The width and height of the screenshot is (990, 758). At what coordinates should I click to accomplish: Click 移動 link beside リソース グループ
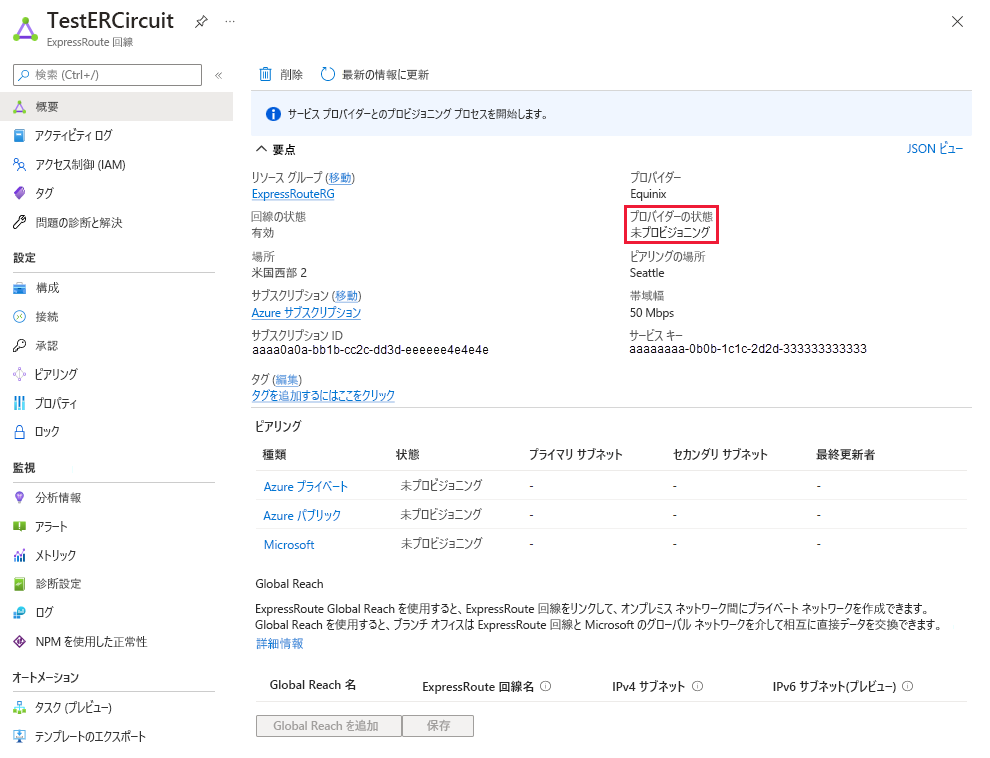[340, 177]
